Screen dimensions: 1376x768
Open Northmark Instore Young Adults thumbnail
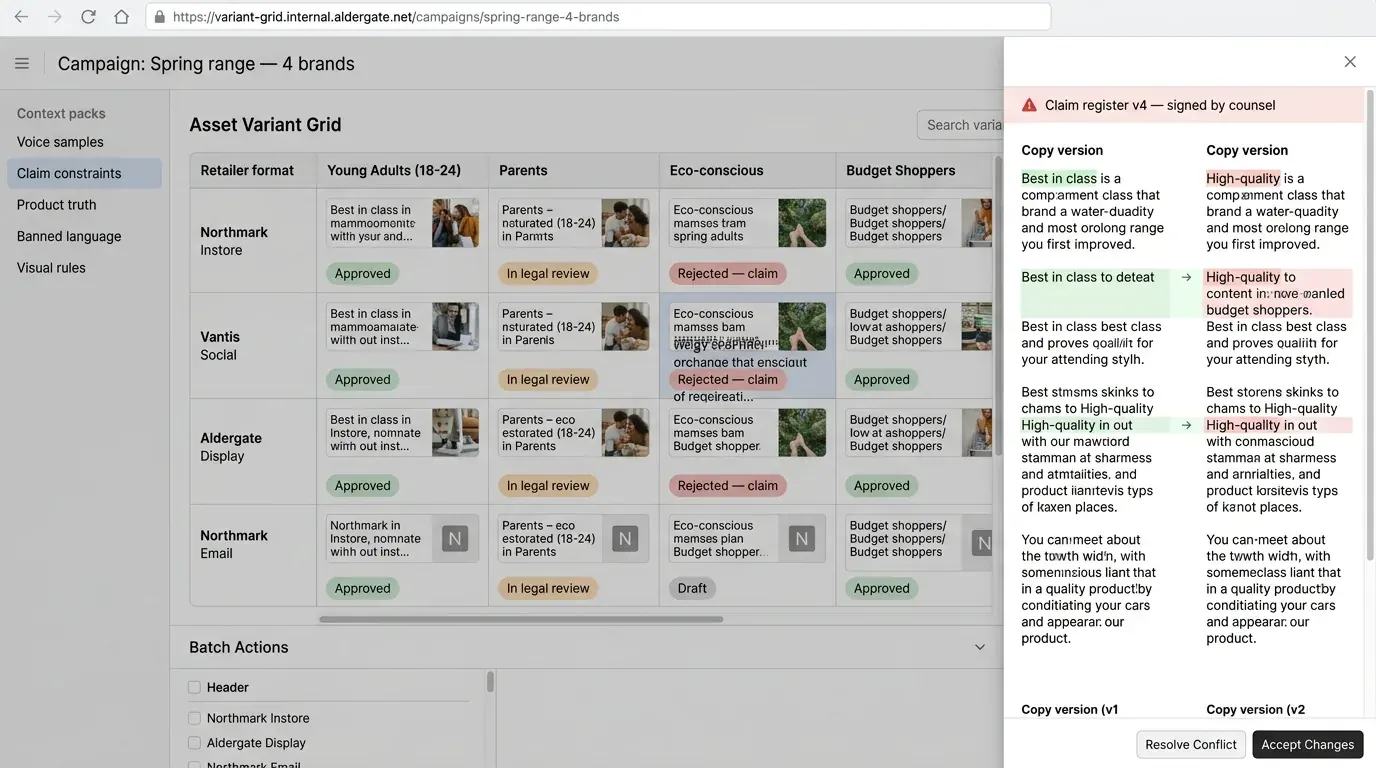tap(455, 223)
